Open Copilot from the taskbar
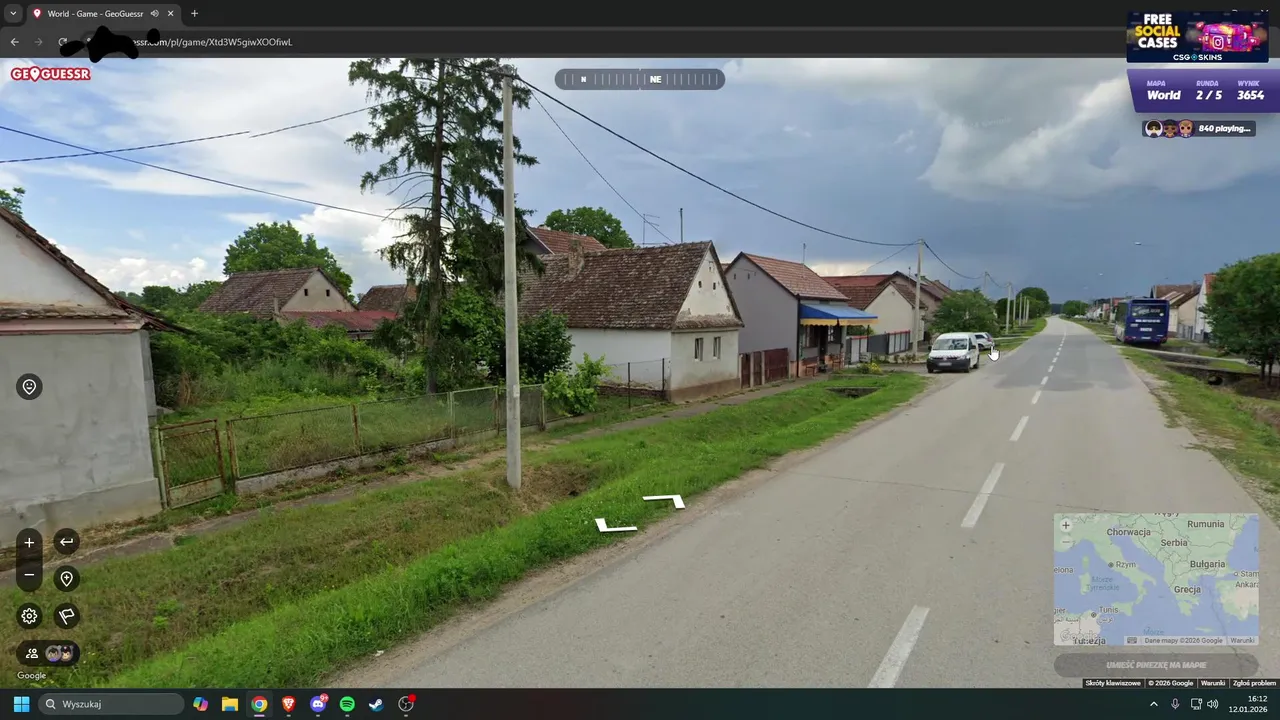Screen dimensions: 1280x720 click(x=201, y=704)
